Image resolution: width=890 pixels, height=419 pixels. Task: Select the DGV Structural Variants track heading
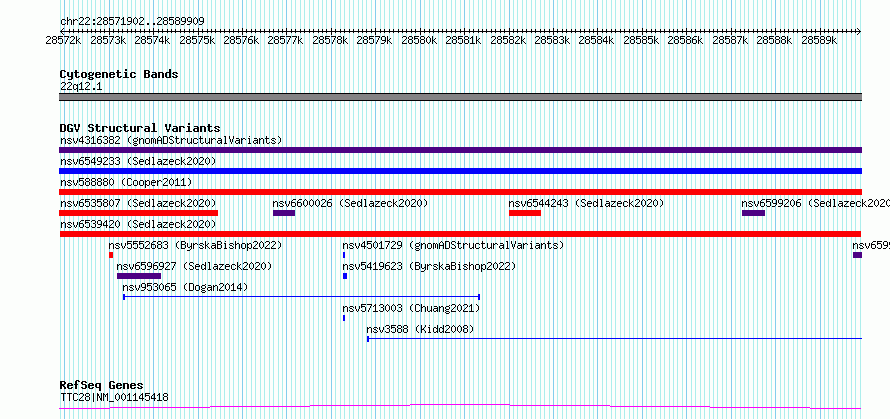(x=140, y=128)
